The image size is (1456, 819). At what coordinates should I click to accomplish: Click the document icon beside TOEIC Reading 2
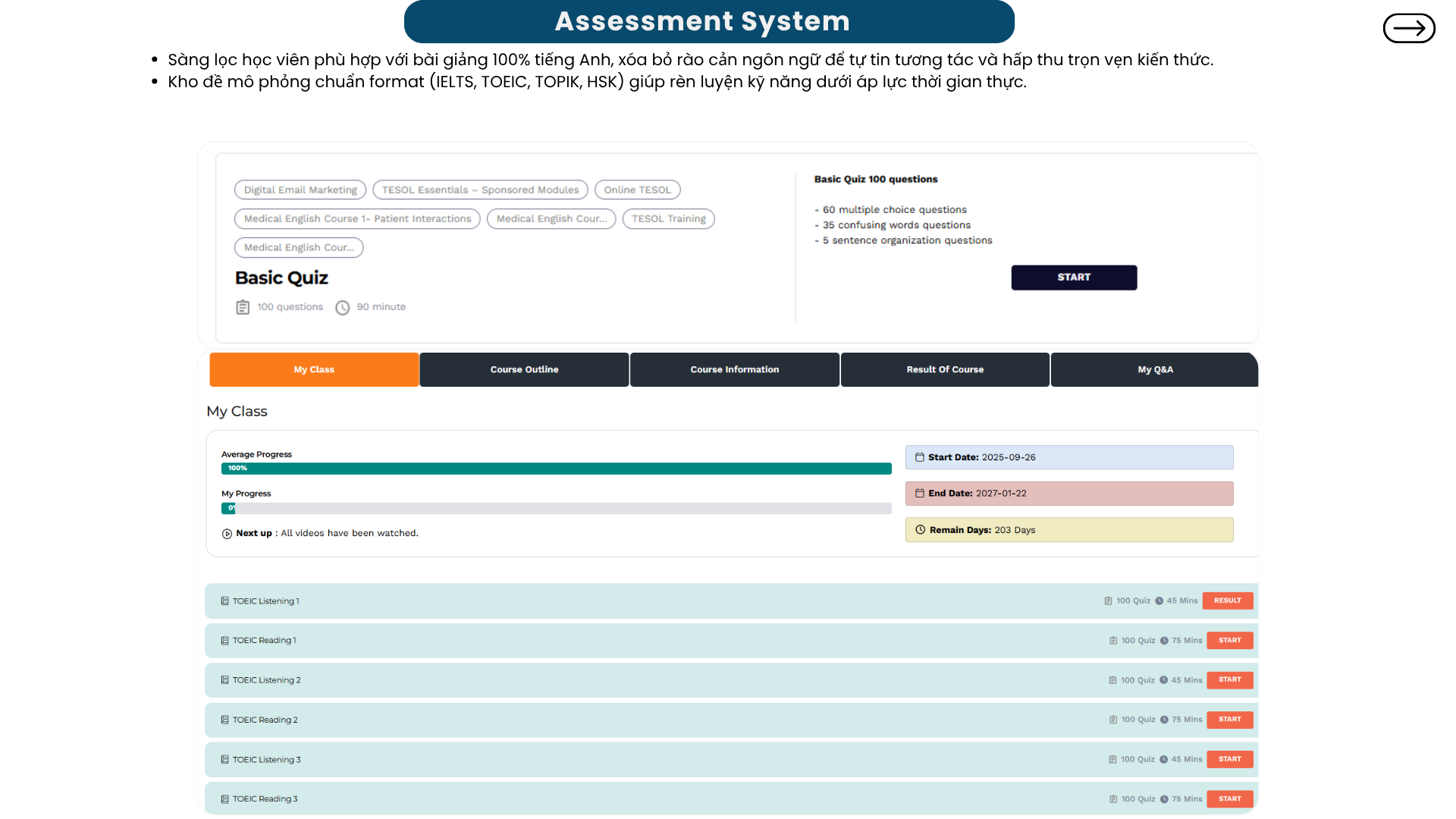click(224, 720)
